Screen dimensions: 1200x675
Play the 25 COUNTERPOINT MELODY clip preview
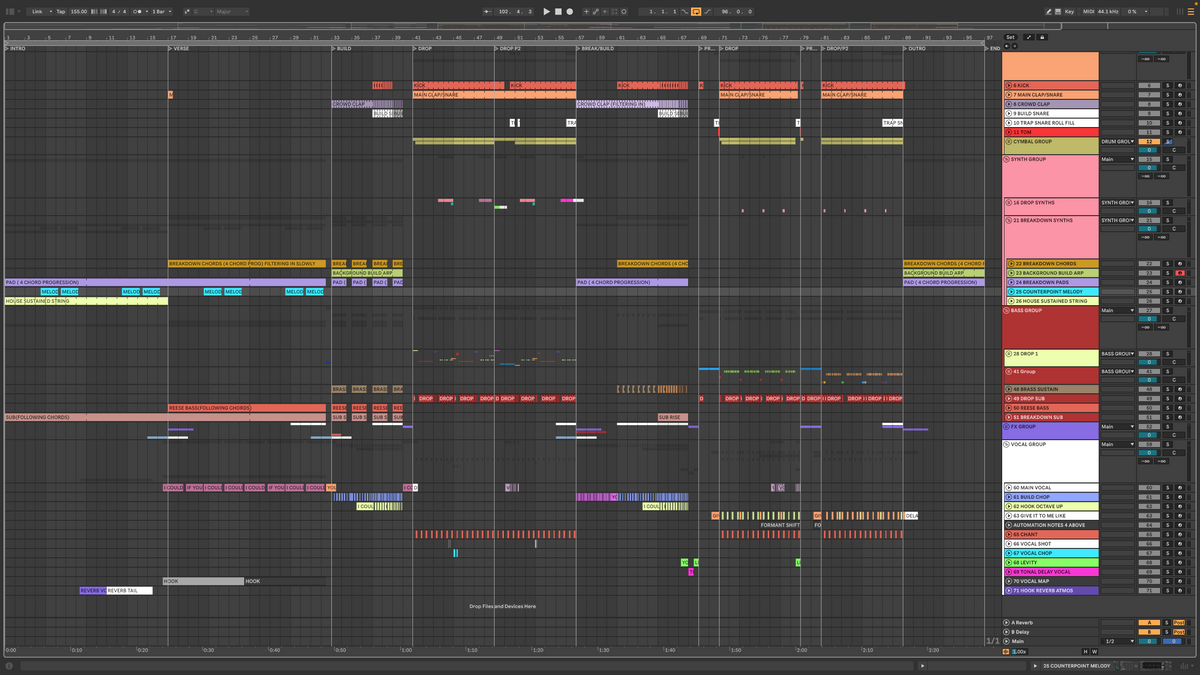pos(1035,665)
